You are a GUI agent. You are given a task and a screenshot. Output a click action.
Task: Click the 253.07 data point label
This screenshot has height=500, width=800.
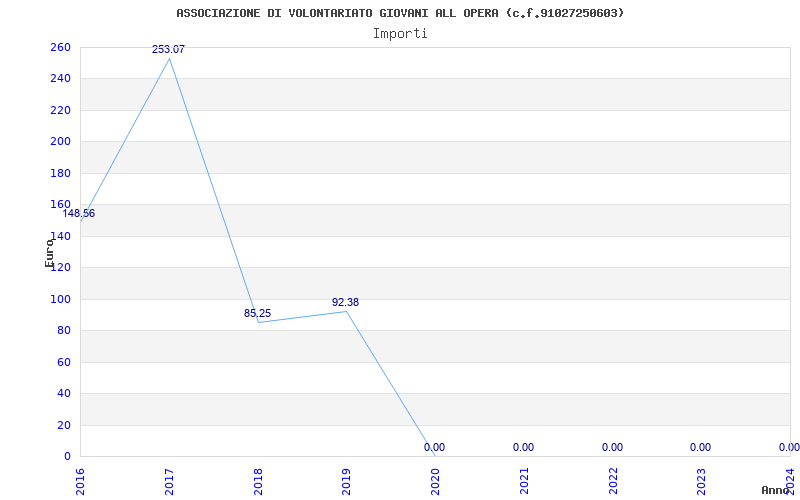click(168, 49)
